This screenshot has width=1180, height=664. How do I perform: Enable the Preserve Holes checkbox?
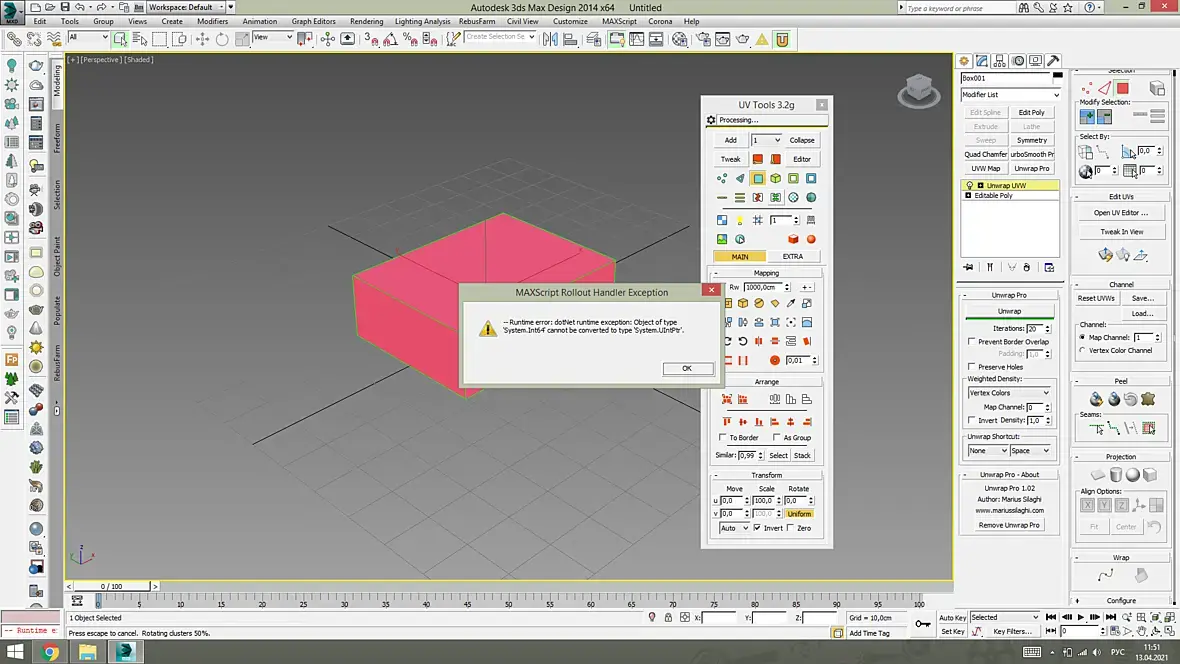tap(972, 367)
